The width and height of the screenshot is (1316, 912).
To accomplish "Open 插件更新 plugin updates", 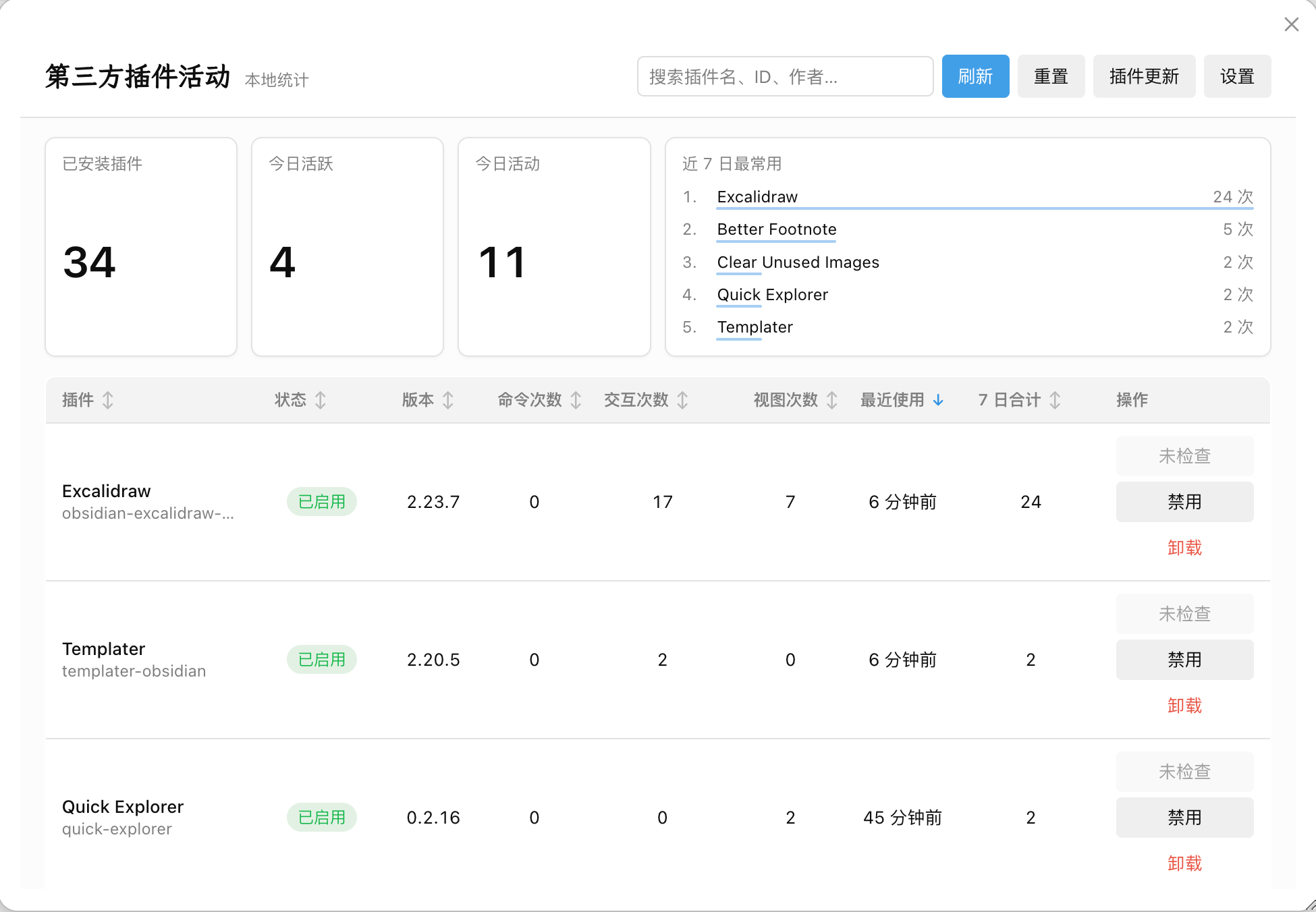I will tap(1144, 76).
